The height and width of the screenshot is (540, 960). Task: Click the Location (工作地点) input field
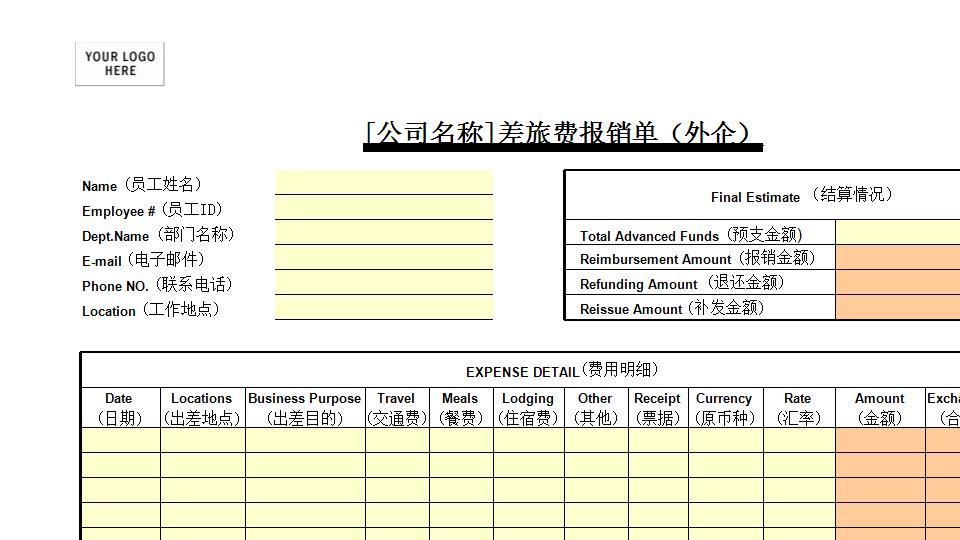click(x=384, y=307)
